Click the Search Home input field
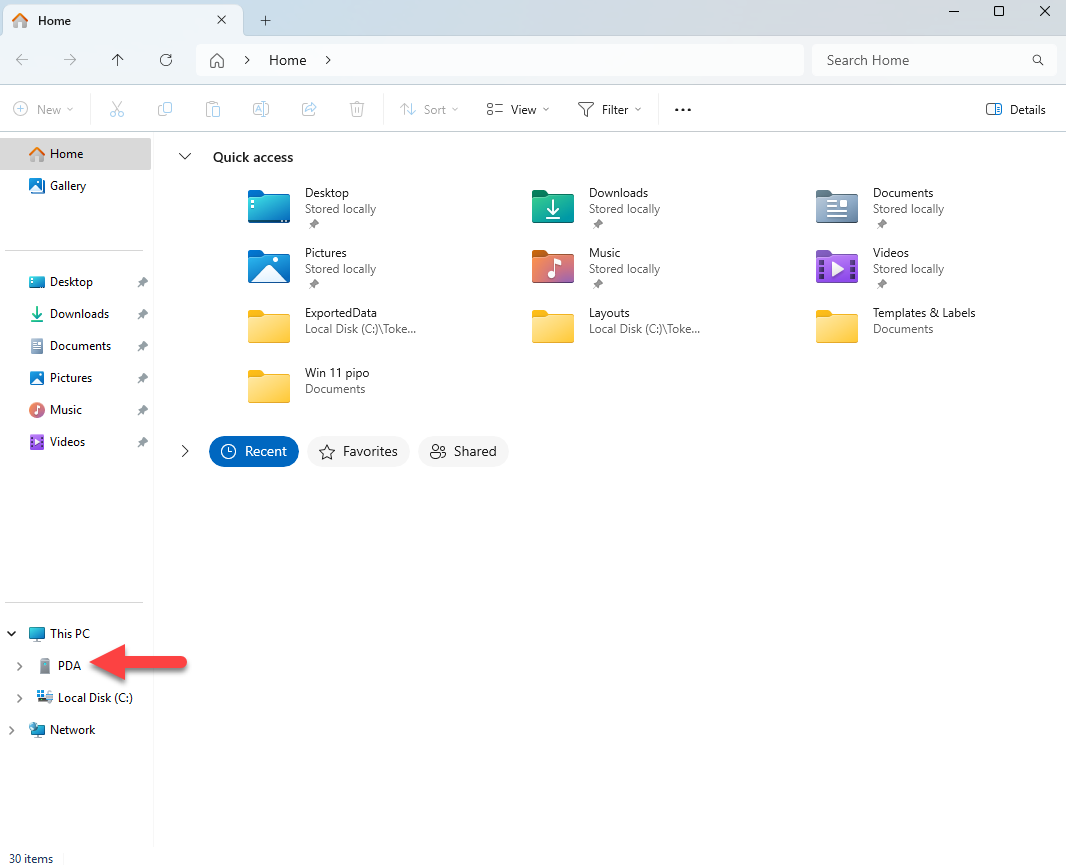 point(934,60)
